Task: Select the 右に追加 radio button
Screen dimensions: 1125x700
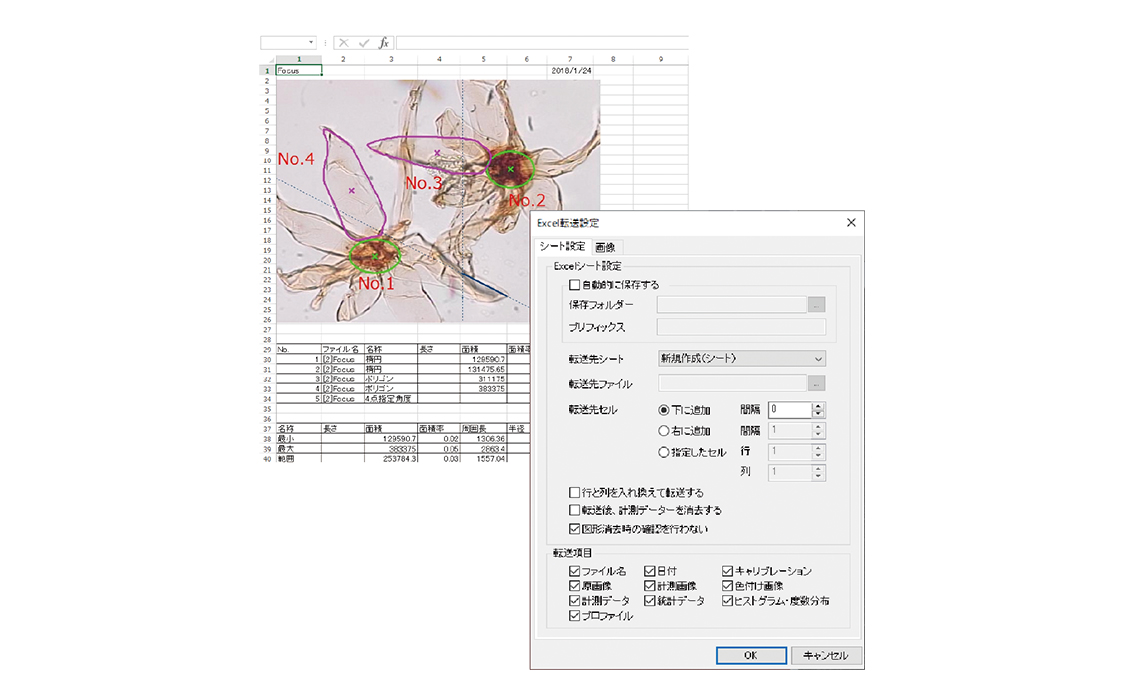Action: [664, 431]
